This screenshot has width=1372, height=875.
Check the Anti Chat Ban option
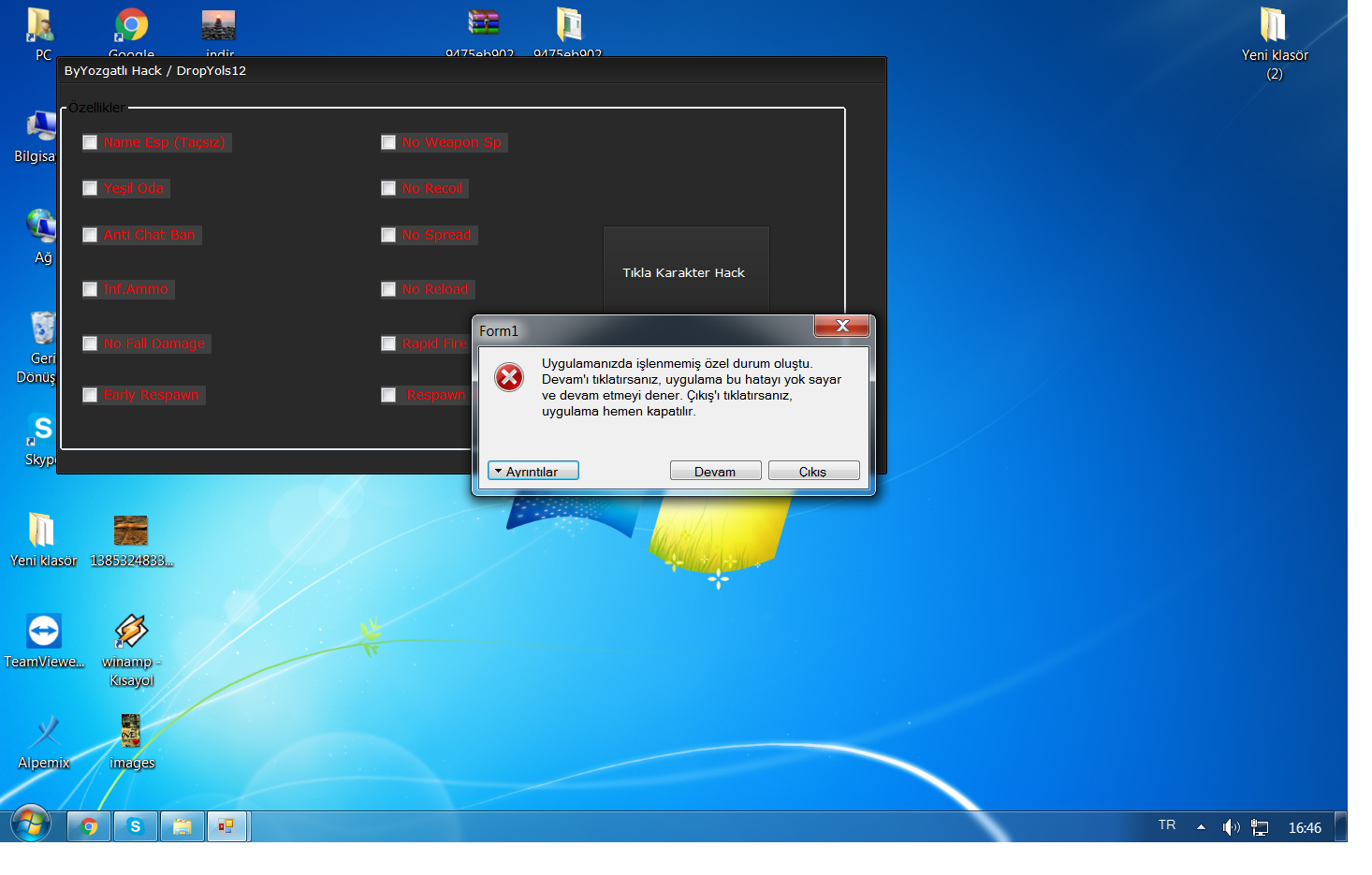coord(90,235)
